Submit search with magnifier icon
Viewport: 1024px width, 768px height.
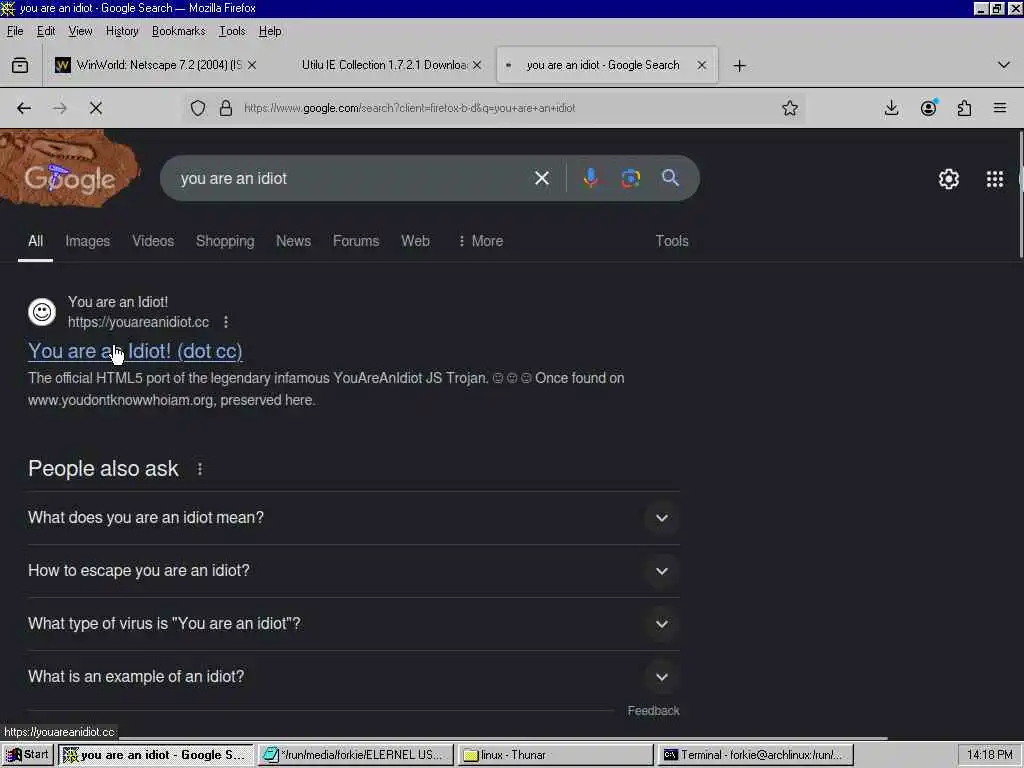point(670,178)
